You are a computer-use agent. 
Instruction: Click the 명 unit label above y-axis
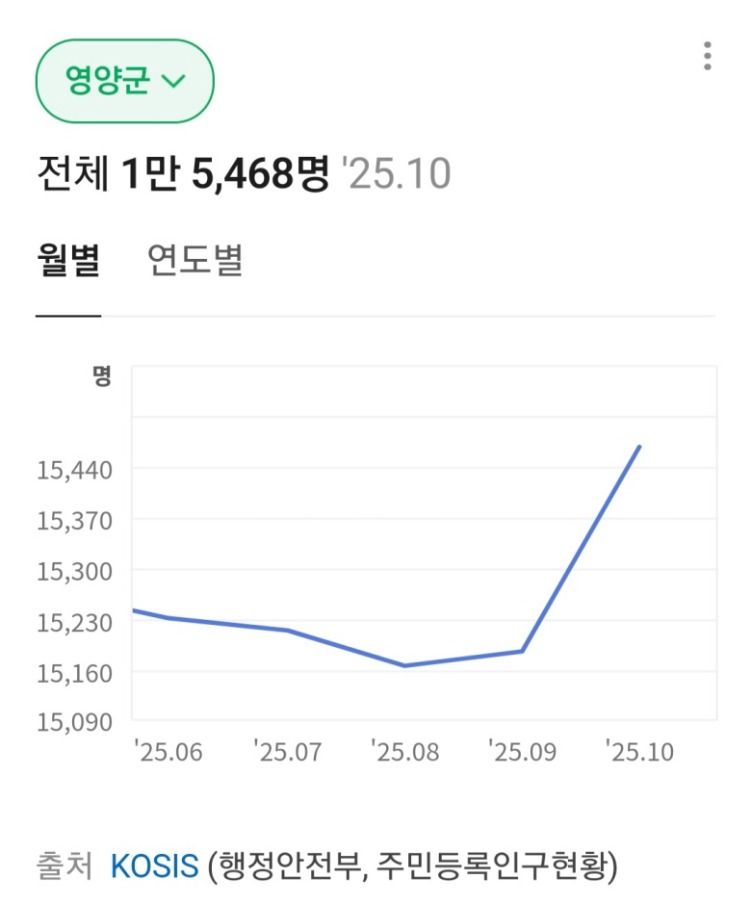[101, 376]
